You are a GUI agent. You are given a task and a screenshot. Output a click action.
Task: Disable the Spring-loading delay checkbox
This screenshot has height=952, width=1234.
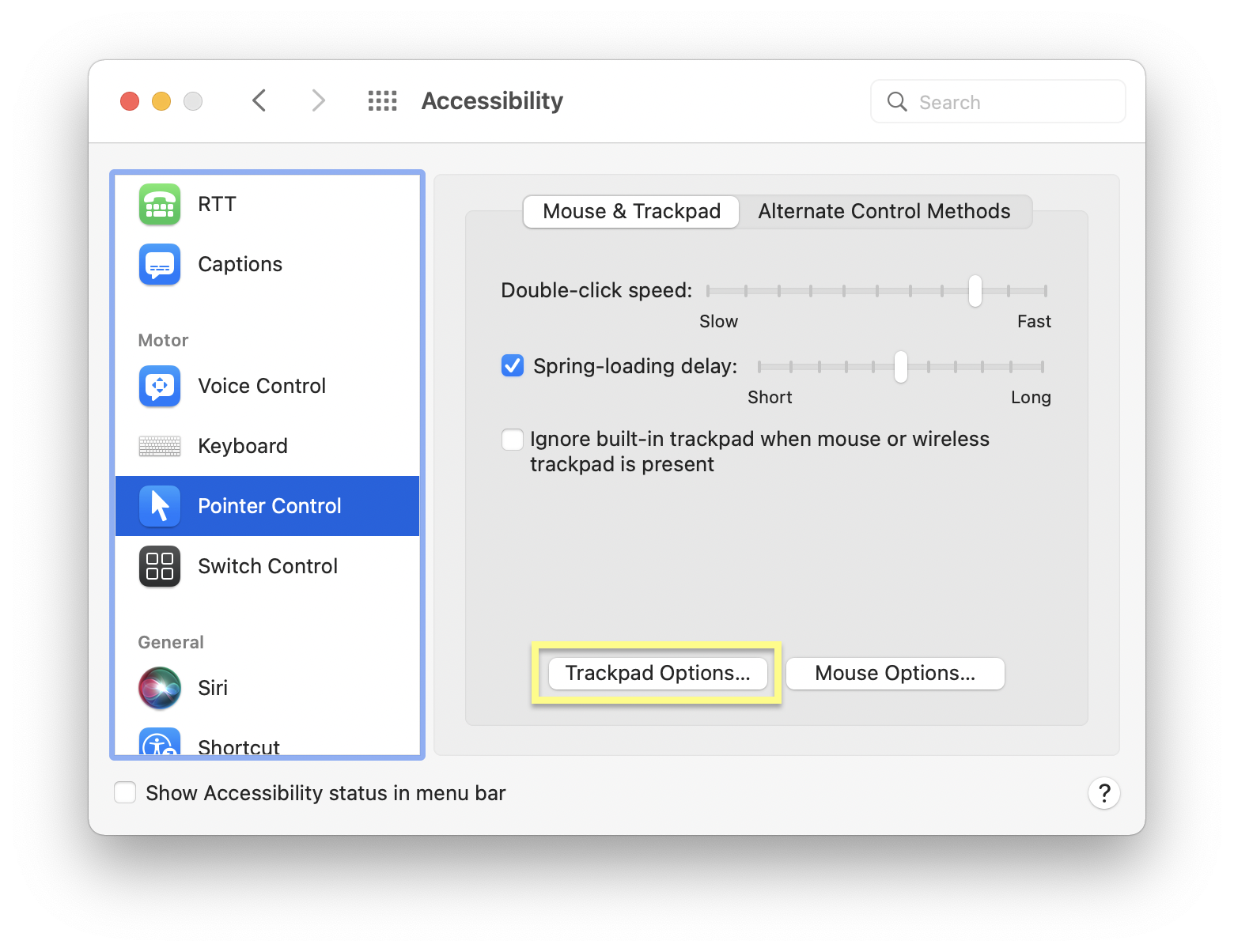[x=513, y=365]
